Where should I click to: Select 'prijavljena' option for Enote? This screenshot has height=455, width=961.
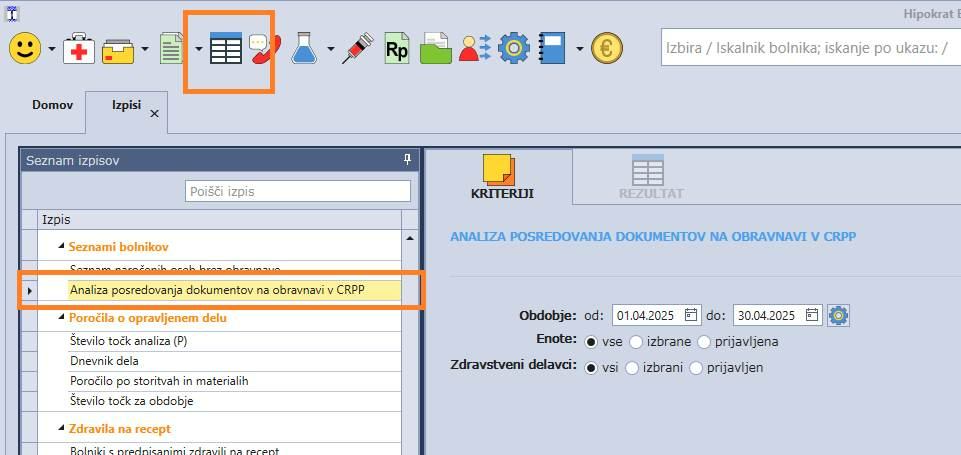(706, 342)
